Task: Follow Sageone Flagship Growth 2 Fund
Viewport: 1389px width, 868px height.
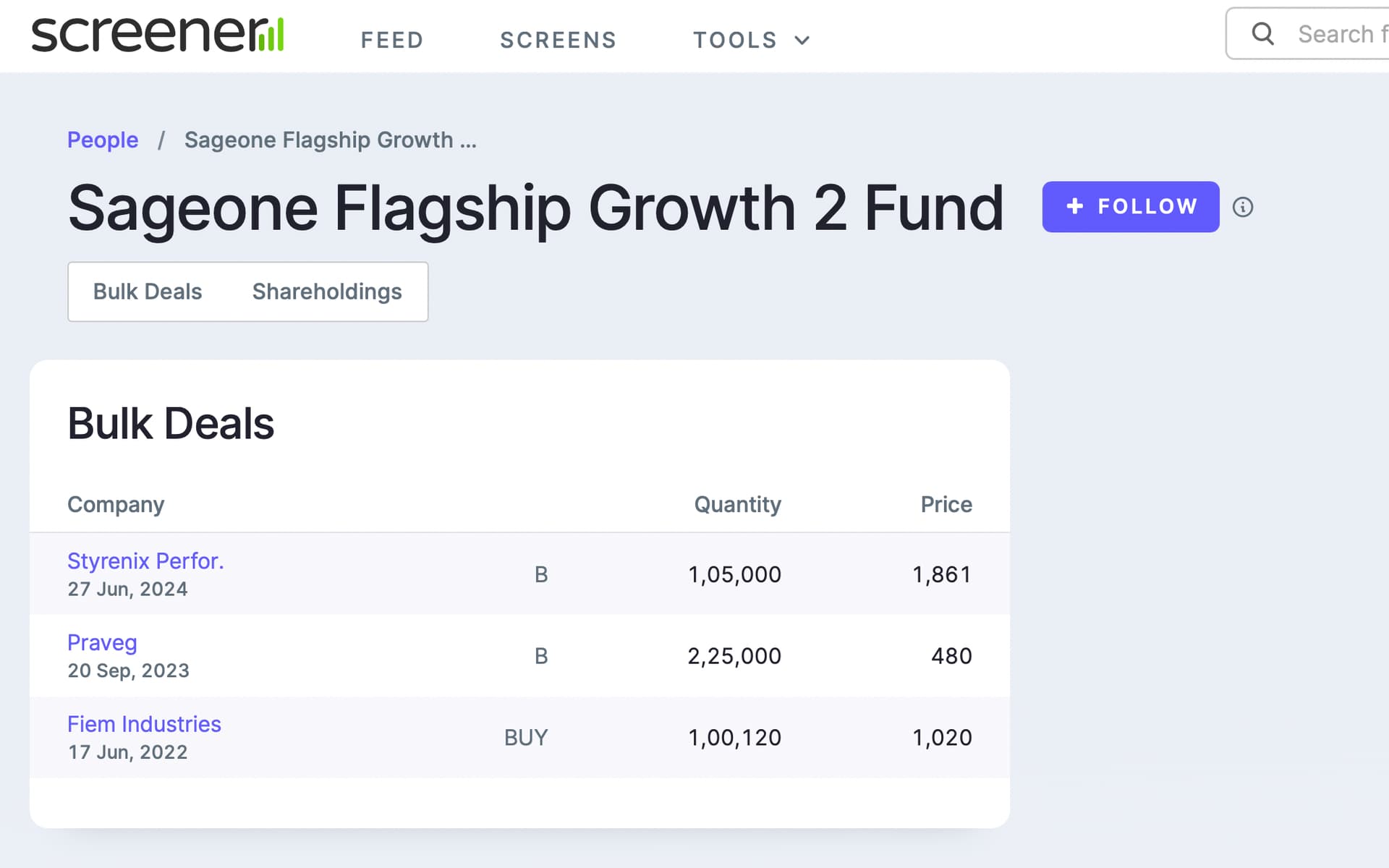Action: click(1131, 207)
